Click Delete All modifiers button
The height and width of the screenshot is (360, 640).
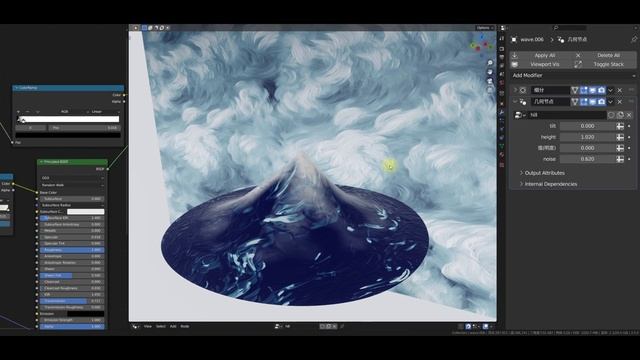pos(605,56)
